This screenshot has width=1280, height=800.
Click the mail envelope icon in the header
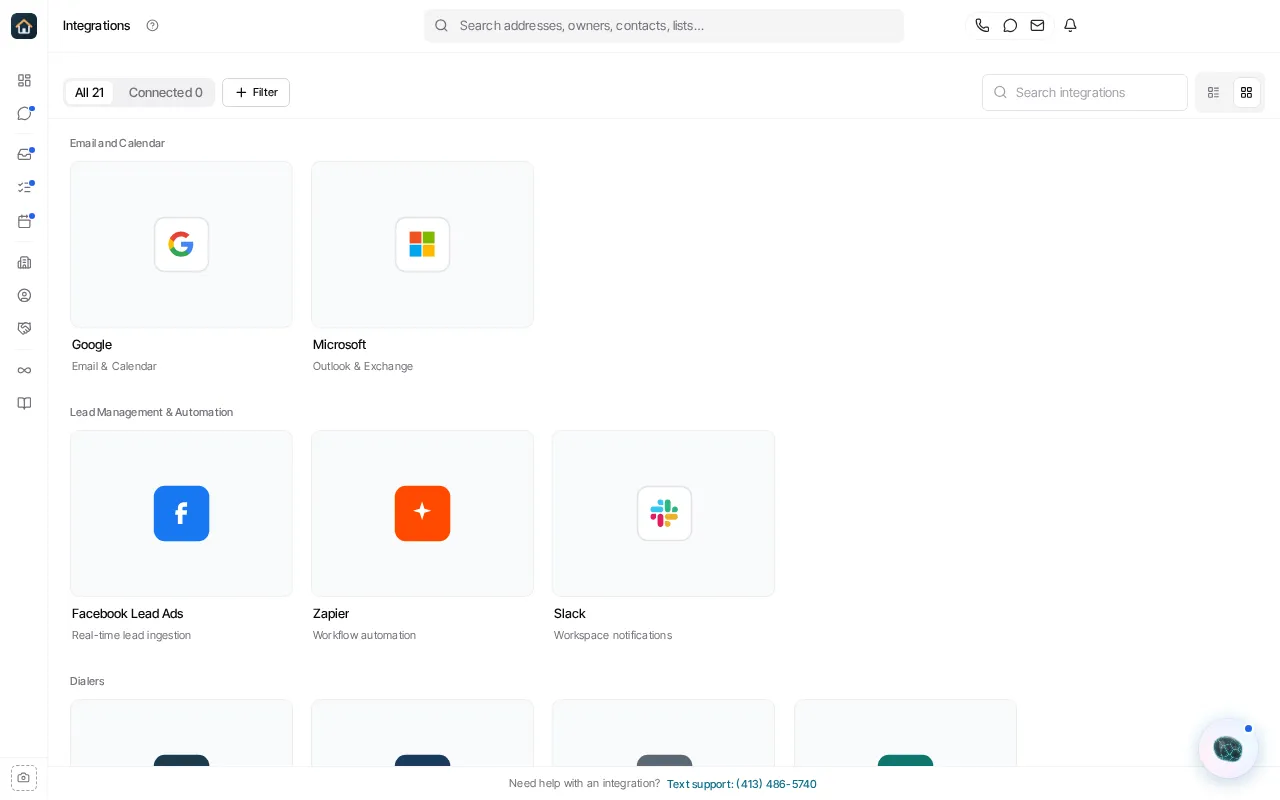[x=1037, y=26]
